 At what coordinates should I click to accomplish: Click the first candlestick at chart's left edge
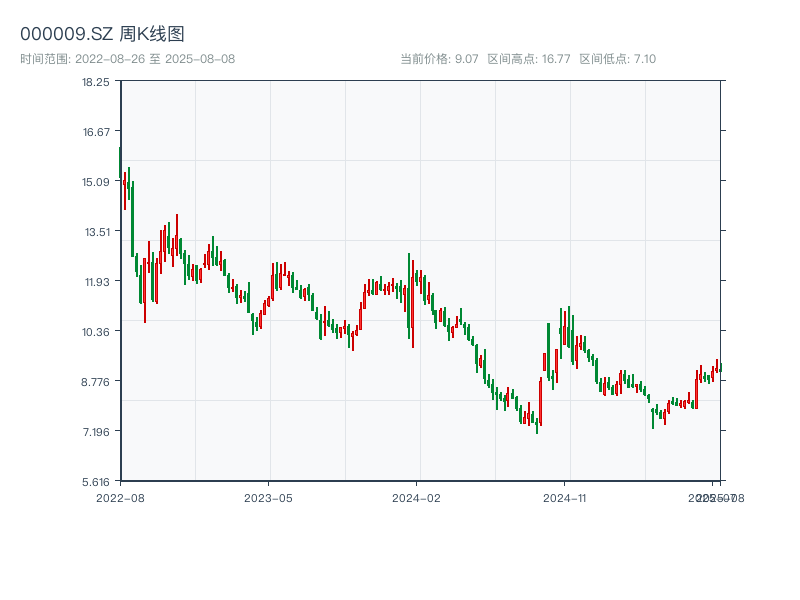pos(121,165)
